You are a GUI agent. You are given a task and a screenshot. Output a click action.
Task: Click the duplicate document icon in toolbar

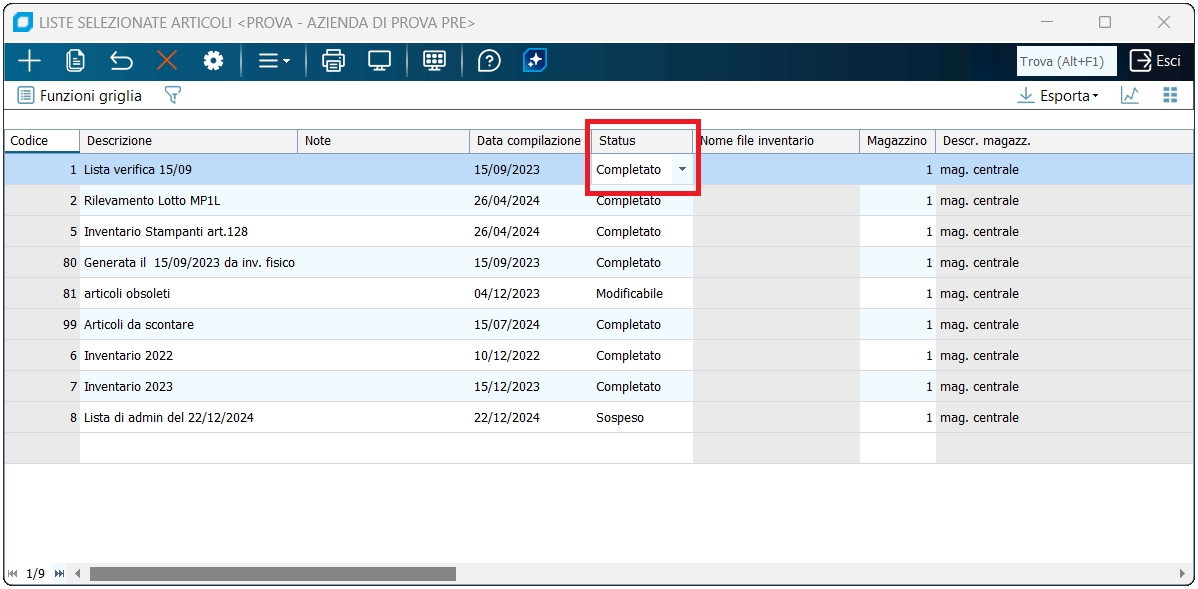pos(75,61)
